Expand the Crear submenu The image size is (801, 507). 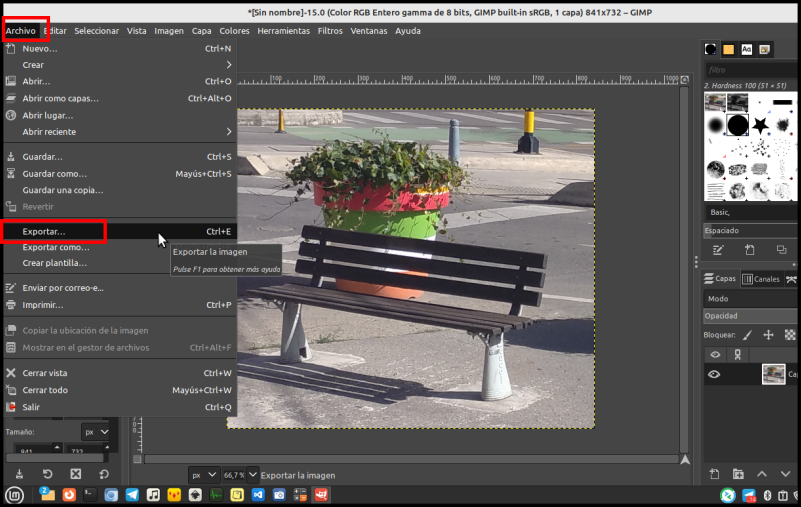click(120, 65)
